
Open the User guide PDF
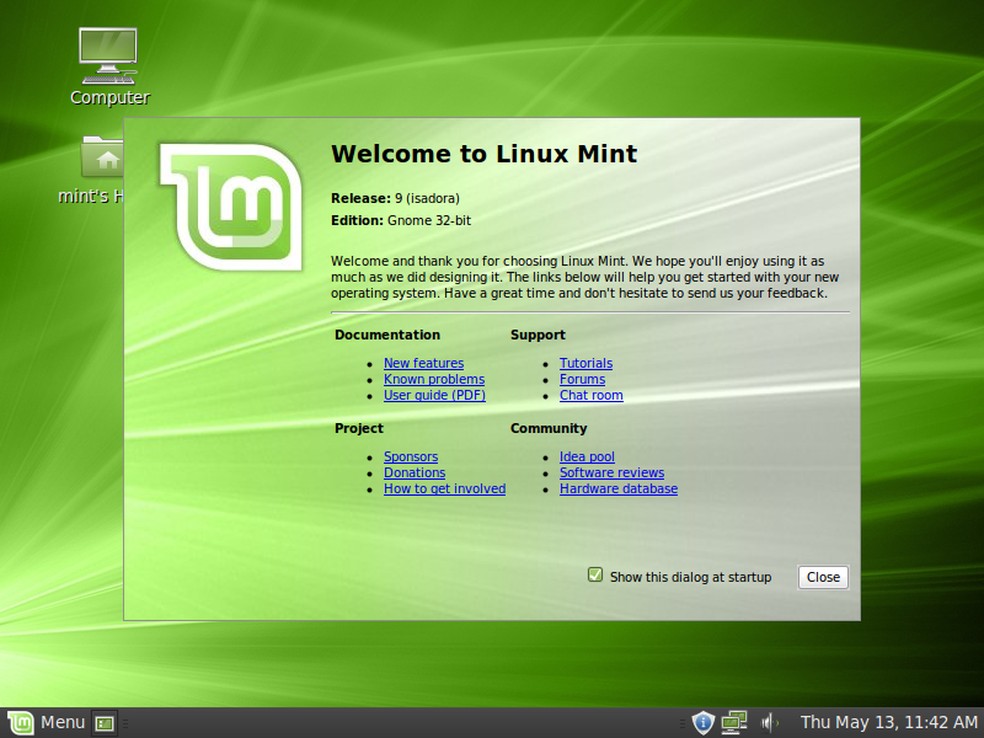(x=434, y=395)
